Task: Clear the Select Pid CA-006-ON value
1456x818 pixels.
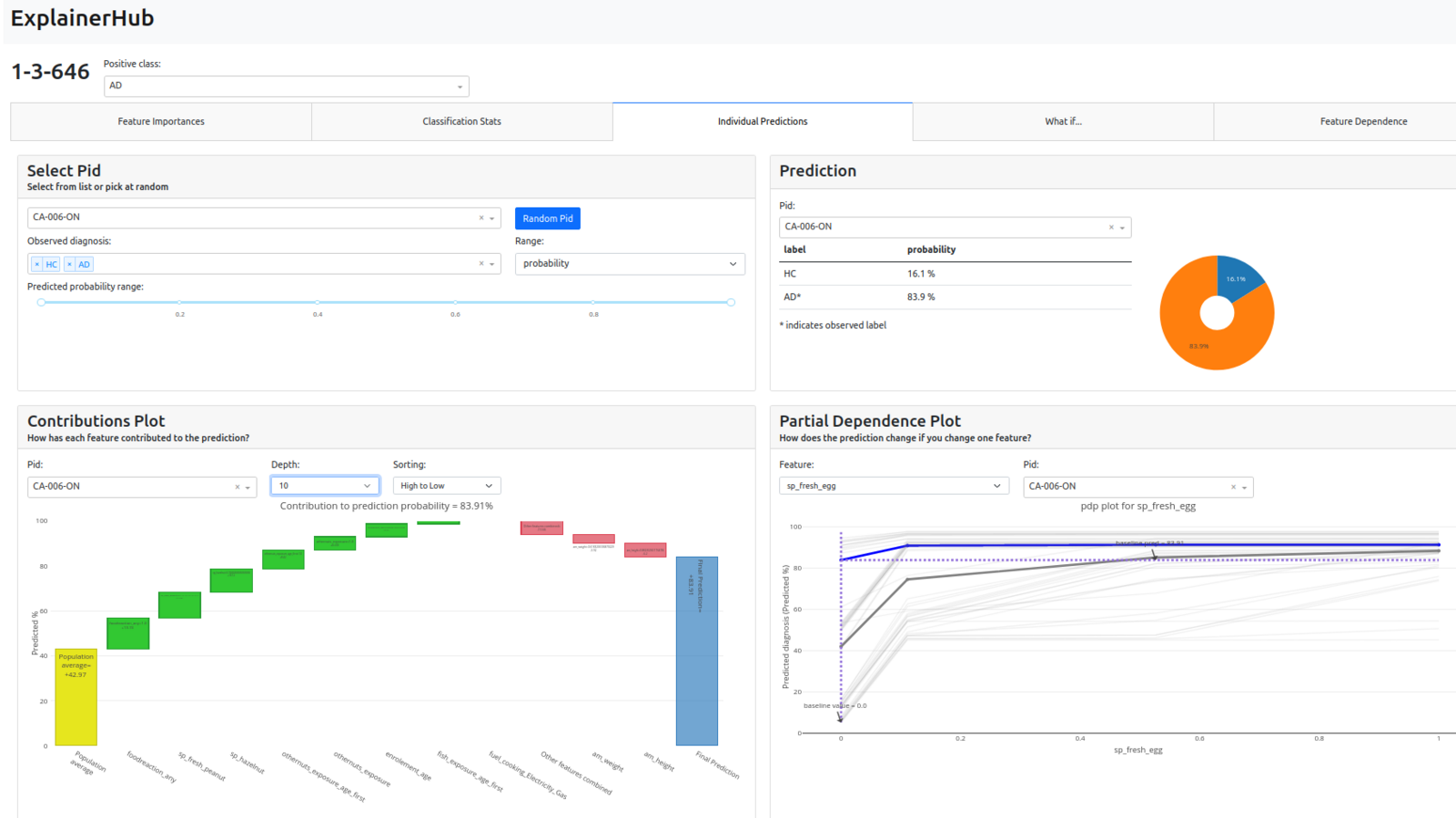Action: tap(481, 218)
